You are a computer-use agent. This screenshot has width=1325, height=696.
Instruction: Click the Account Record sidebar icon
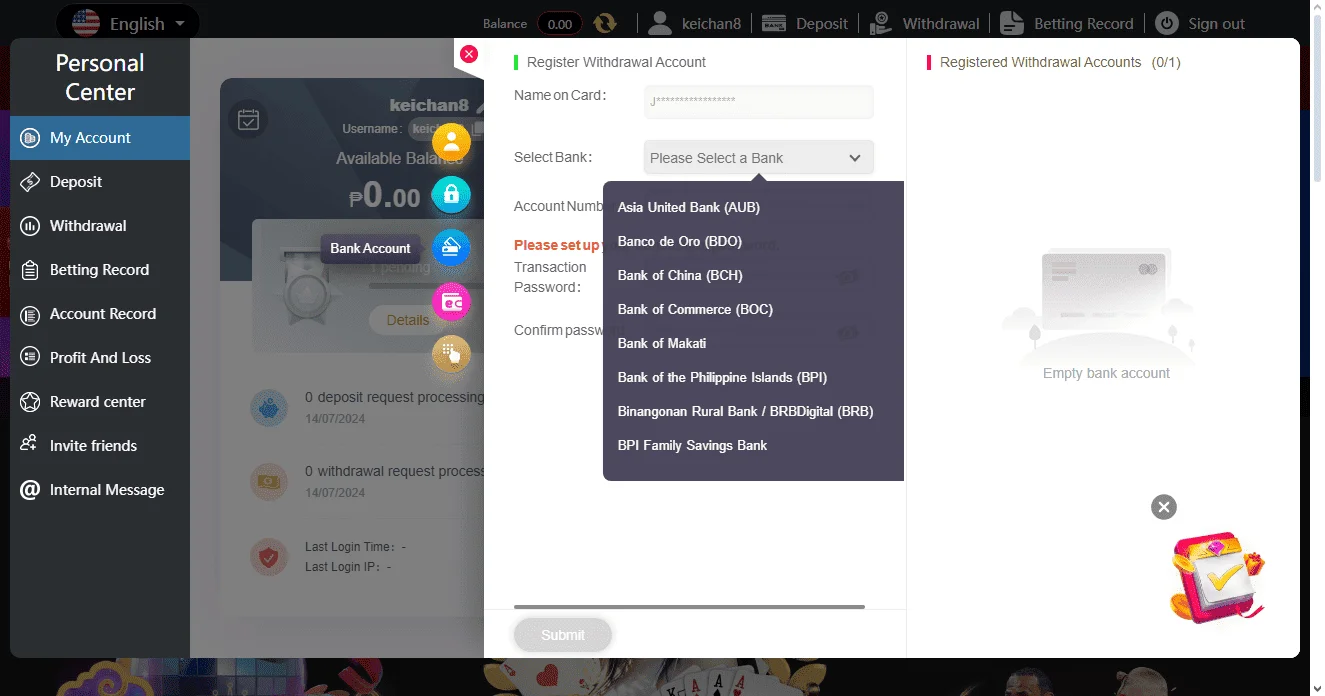(31, 314)
